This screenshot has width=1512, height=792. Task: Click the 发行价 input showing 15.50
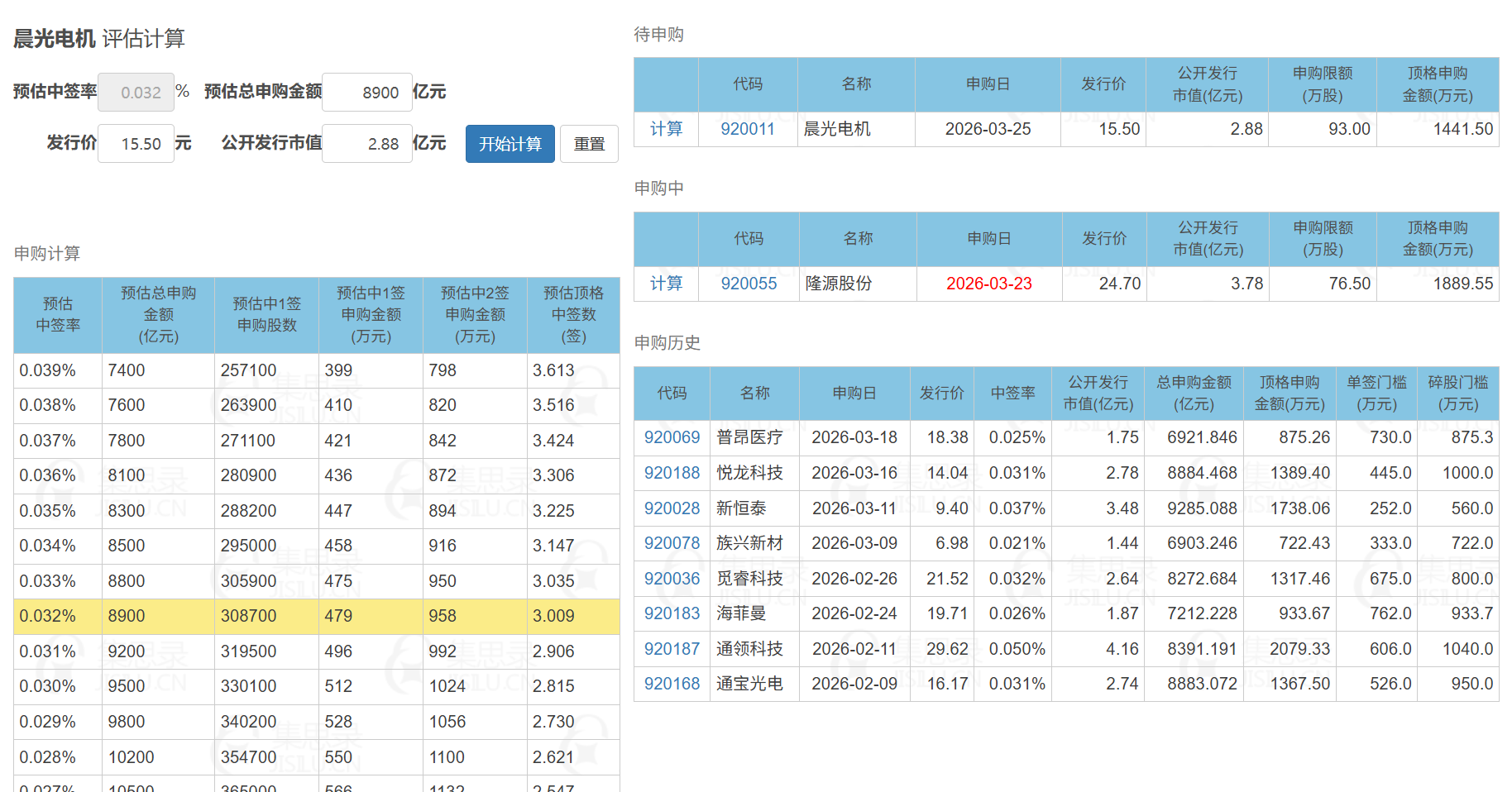coord(136,144)
